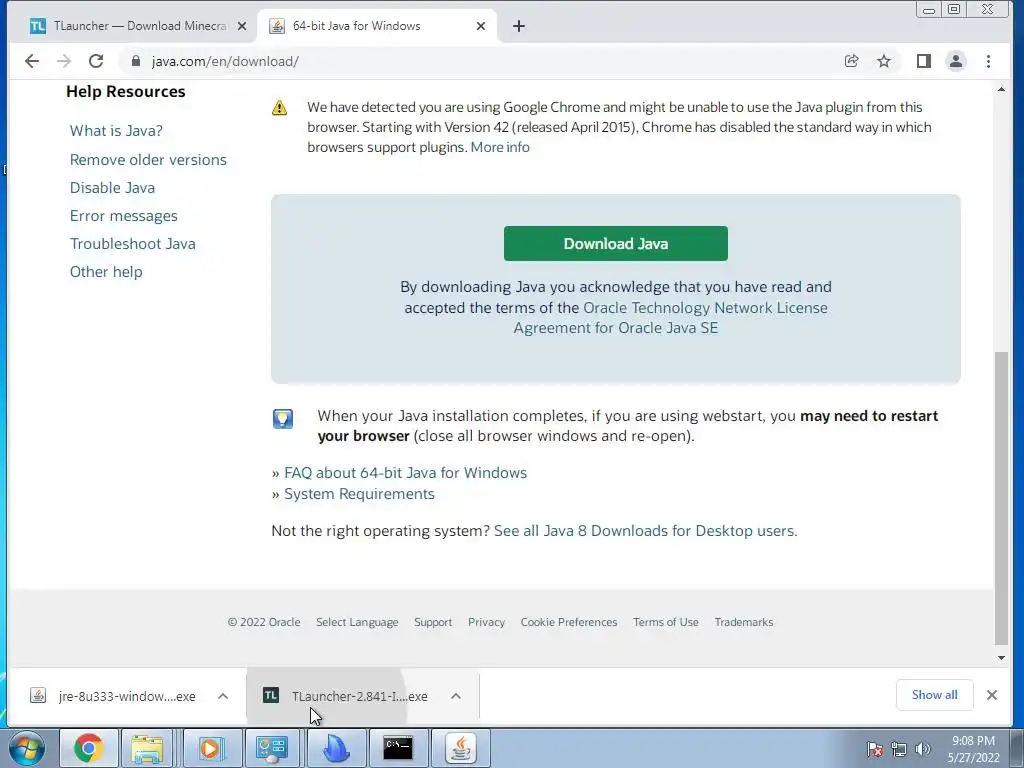Open the Privacy footer link
The image size is (1024, 768).
point(487,622)
